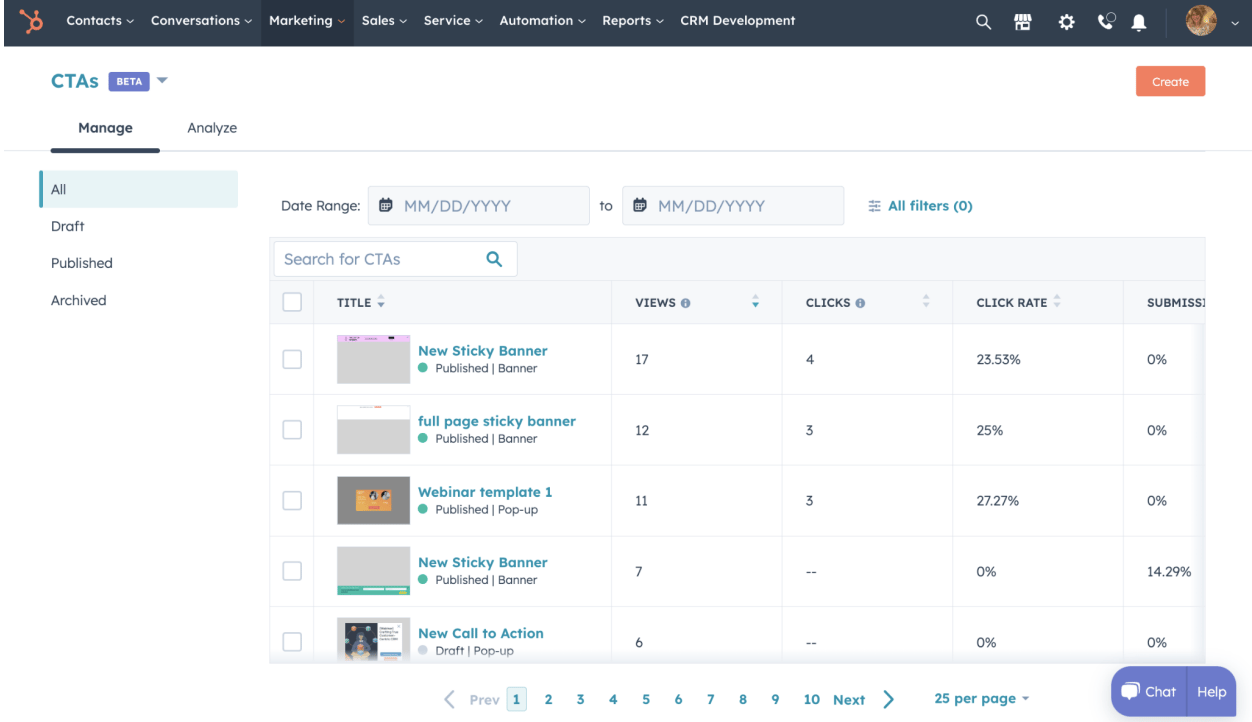View notifications via the bell icon
The image size is (1252, 722).
[1138, 21]
